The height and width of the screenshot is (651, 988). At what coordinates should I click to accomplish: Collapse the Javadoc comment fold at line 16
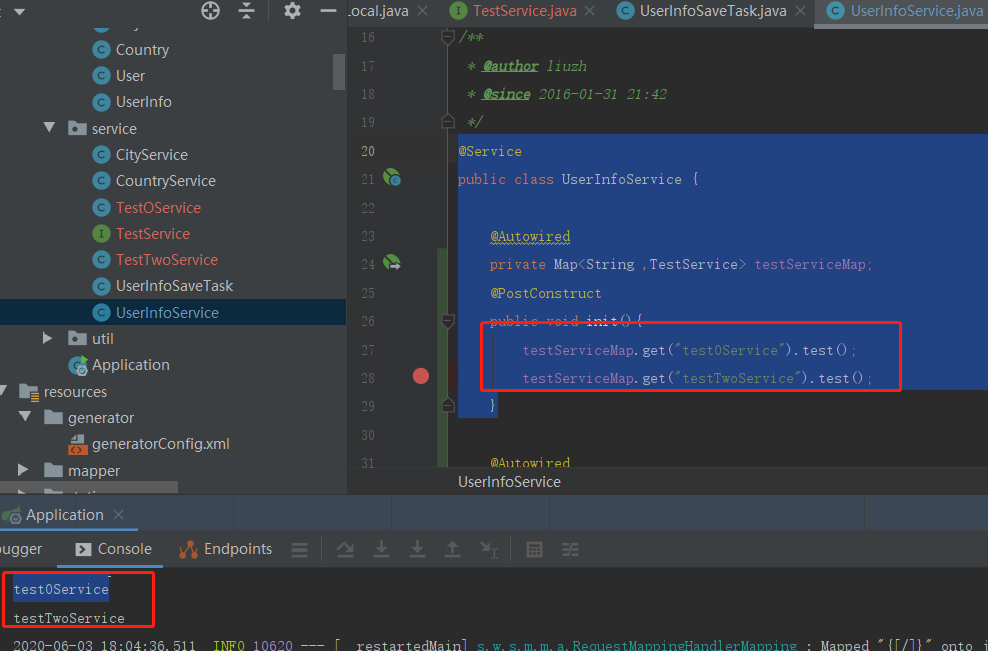[448, 37]
